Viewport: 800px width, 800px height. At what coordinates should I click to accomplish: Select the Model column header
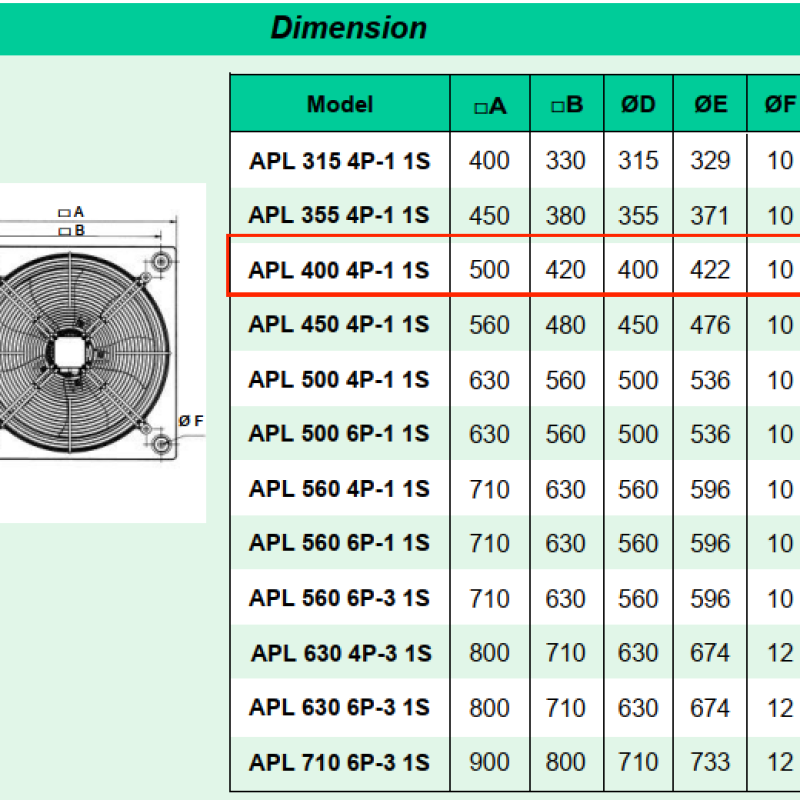pyautogui.click(x=340, y=104)
